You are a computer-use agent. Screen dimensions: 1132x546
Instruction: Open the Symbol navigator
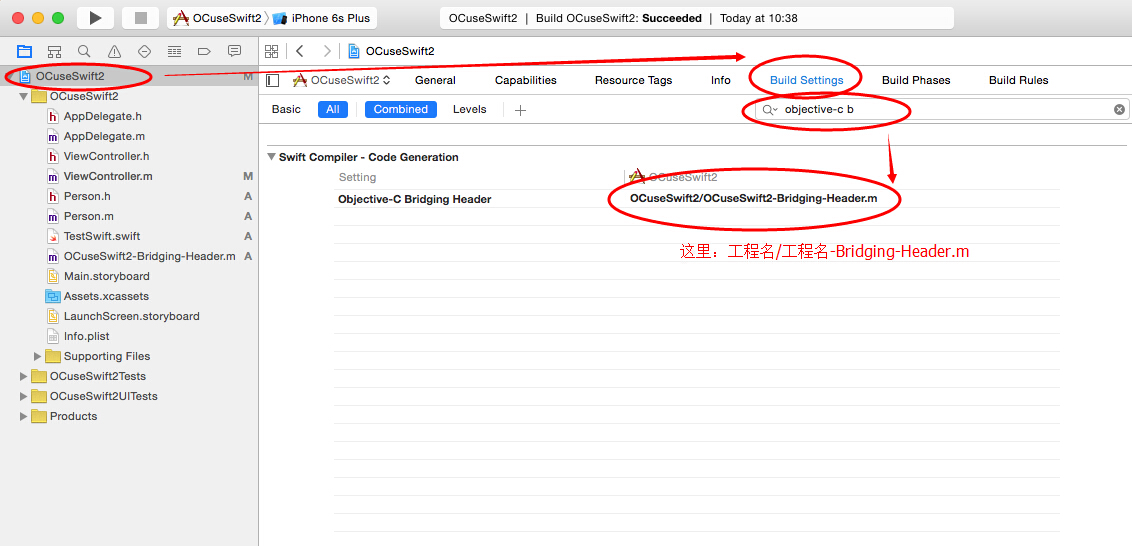click(54, 51)
